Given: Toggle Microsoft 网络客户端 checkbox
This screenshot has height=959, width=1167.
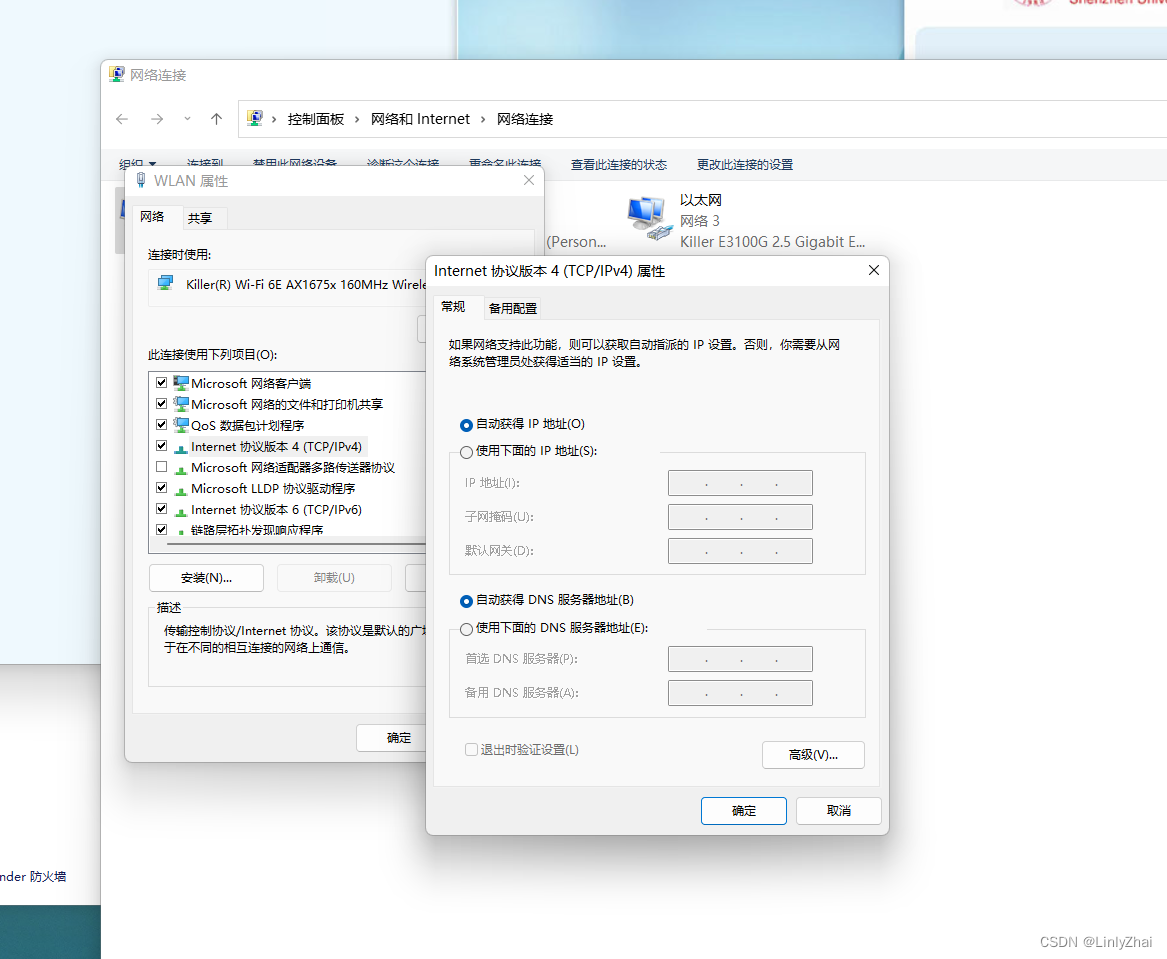Looking at the screenshot, I should [162, 382].
